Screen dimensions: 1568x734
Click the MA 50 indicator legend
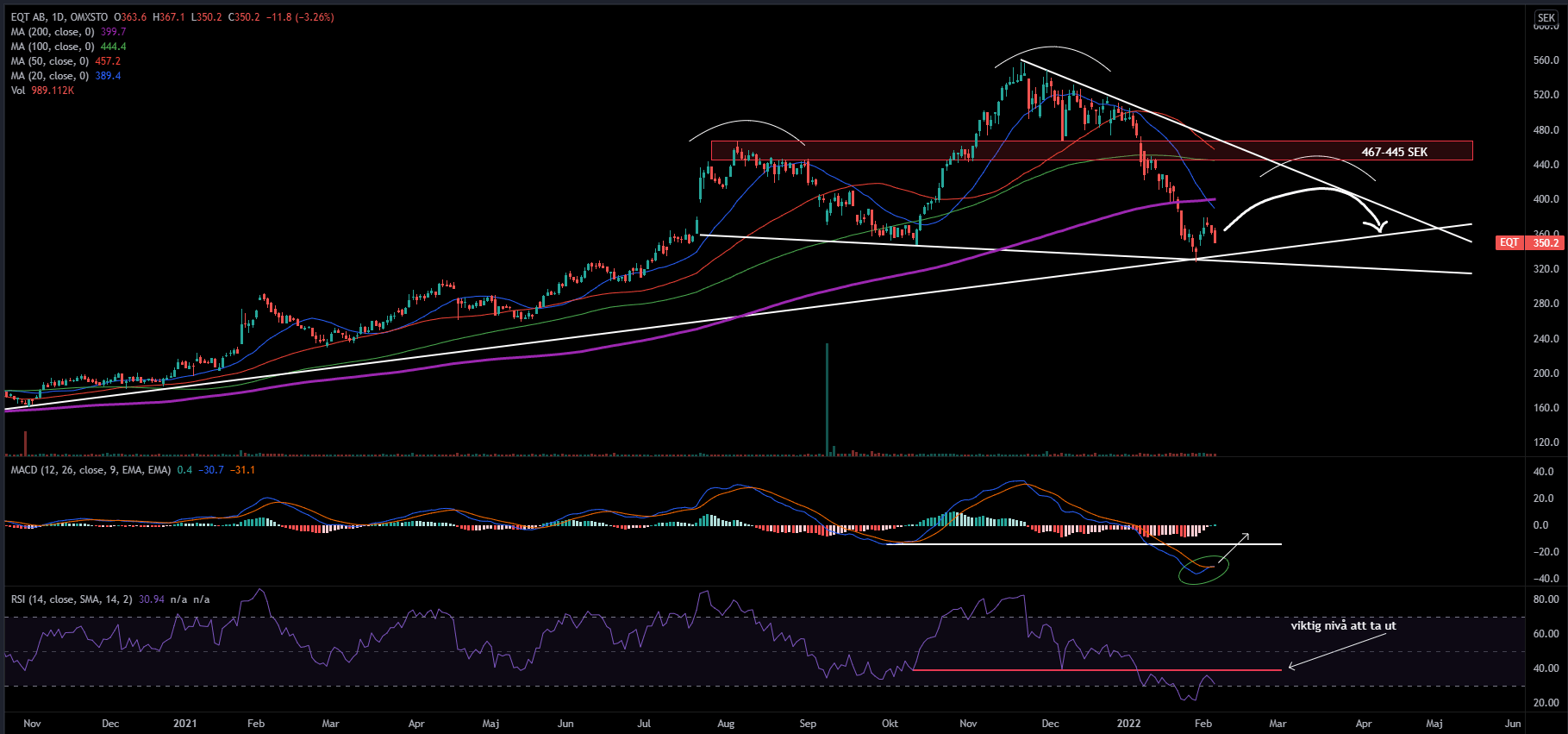(50, 61)
